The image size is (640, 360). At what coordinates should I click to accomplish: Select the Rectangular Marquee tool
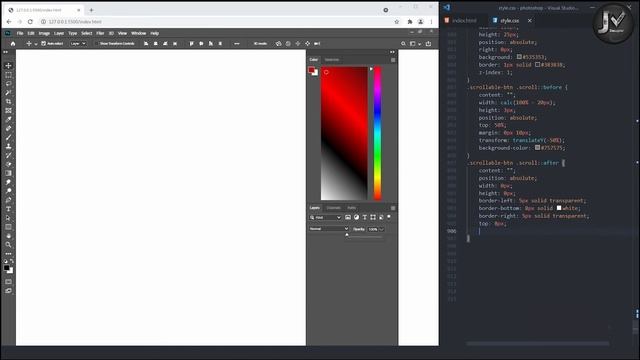click(x=8, y=75)
